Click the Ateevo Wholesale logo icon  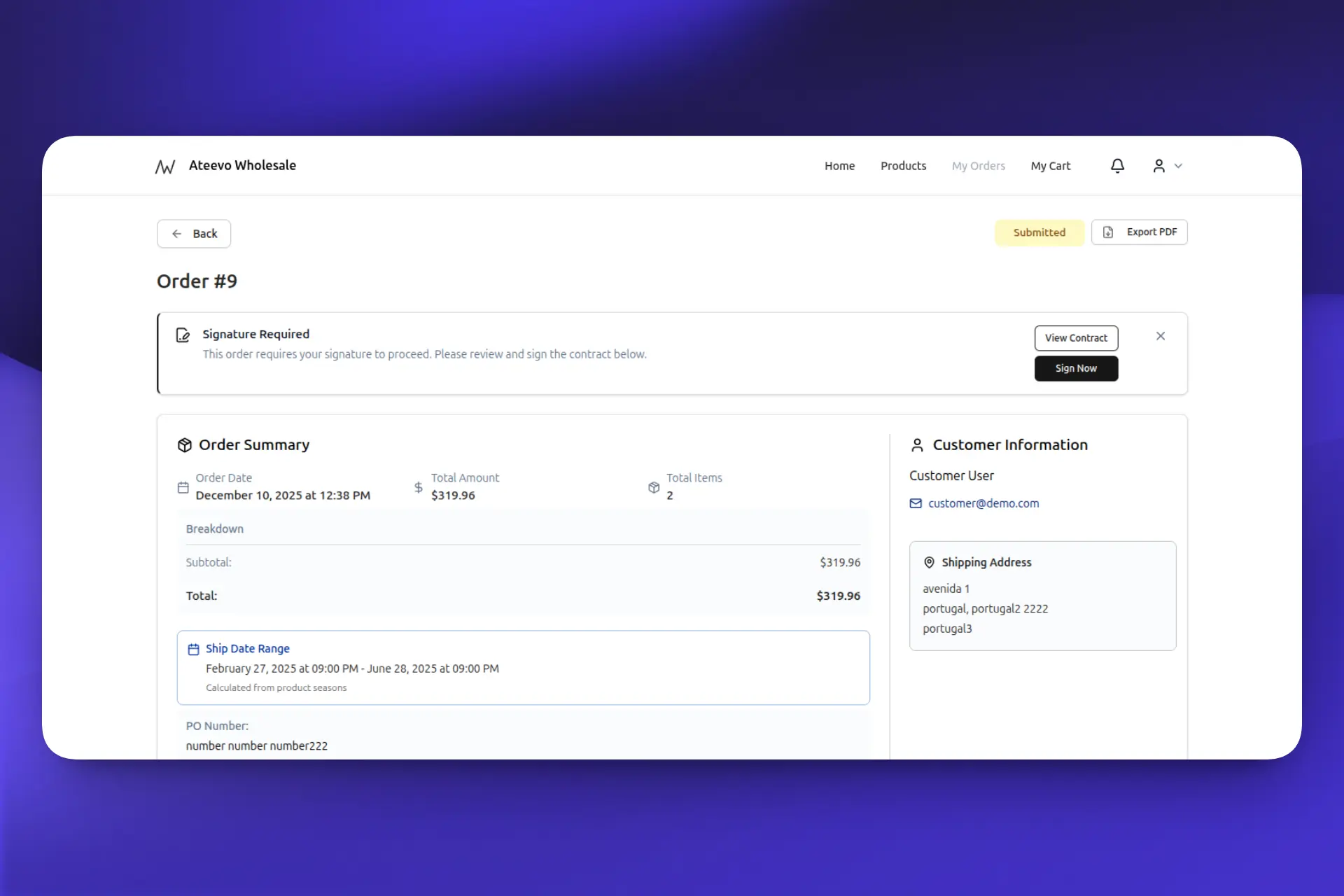(165, 167)
